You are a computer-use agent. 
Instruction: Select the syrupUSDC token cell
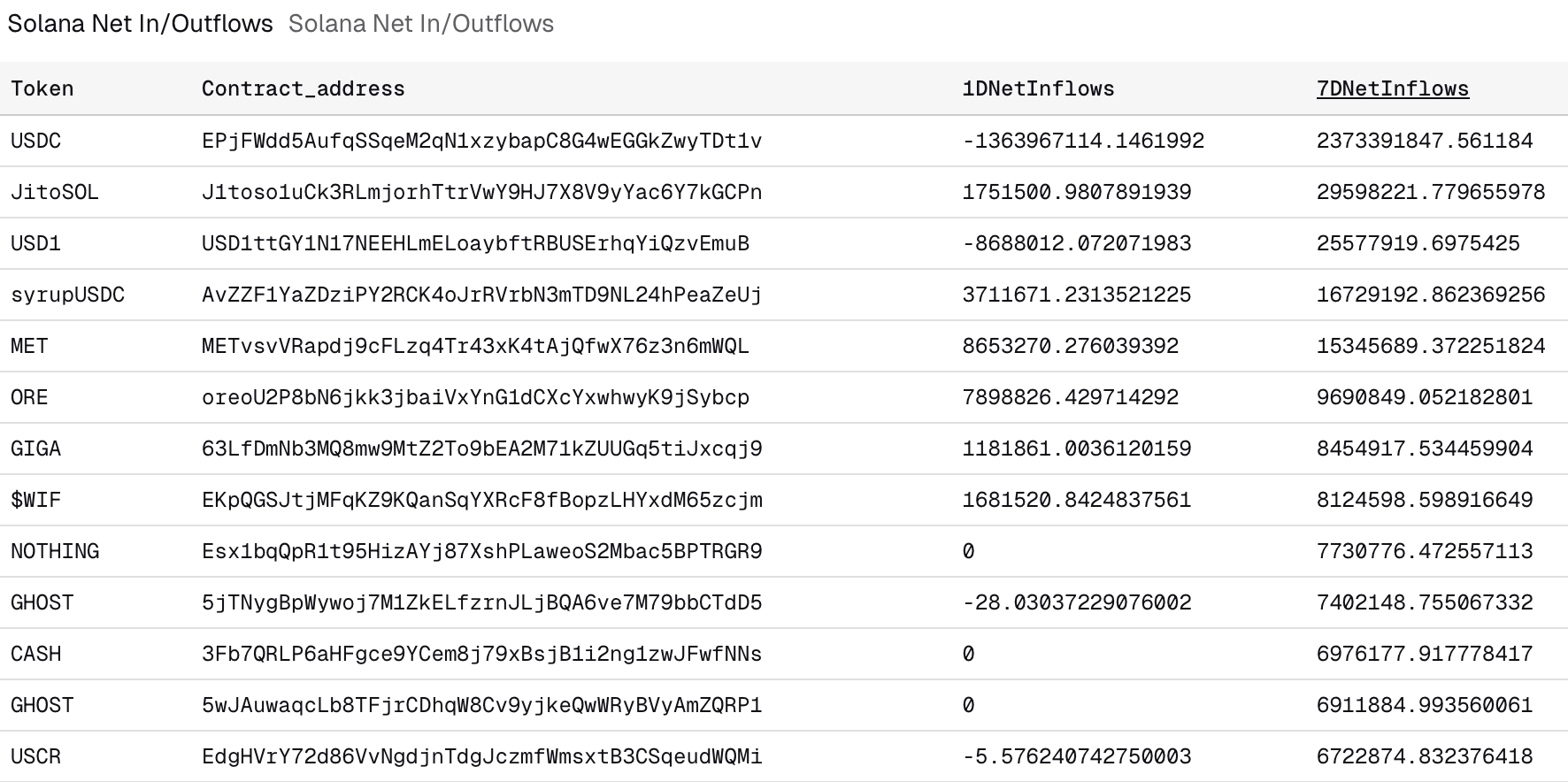[x=67, y=295]
